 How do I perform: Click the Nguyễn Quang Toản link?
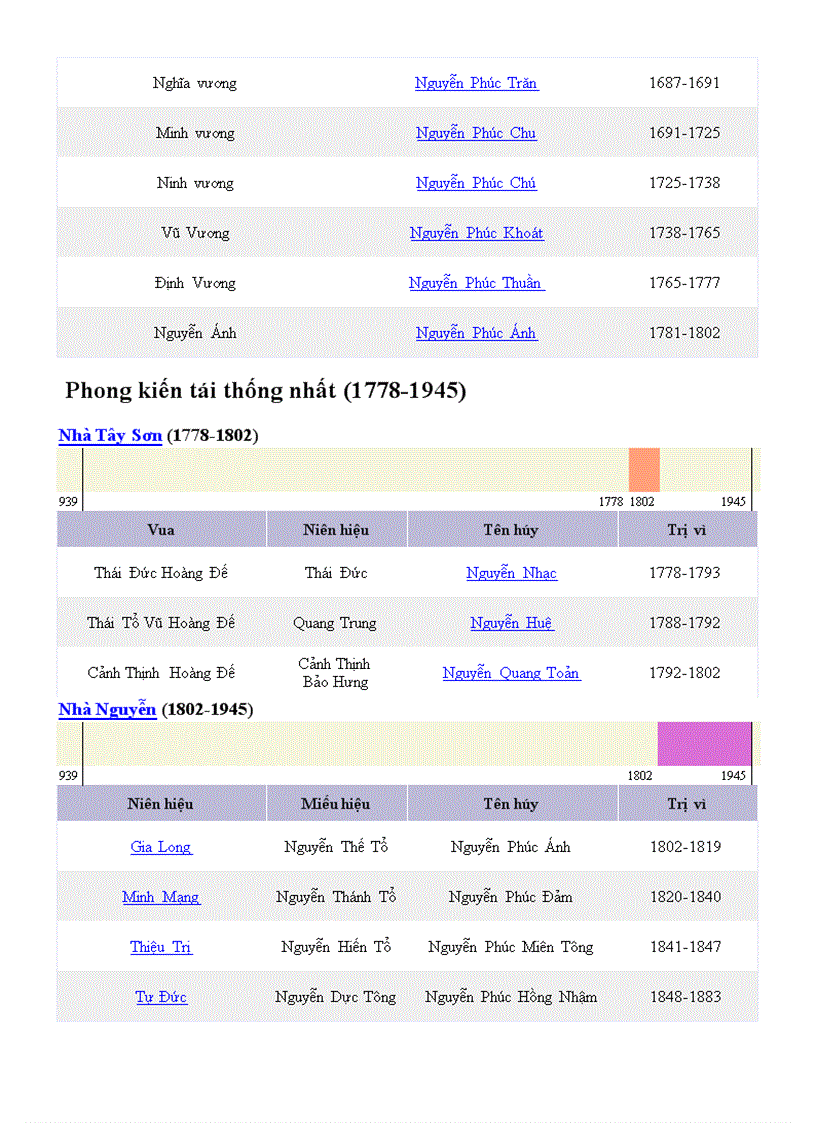511,673
